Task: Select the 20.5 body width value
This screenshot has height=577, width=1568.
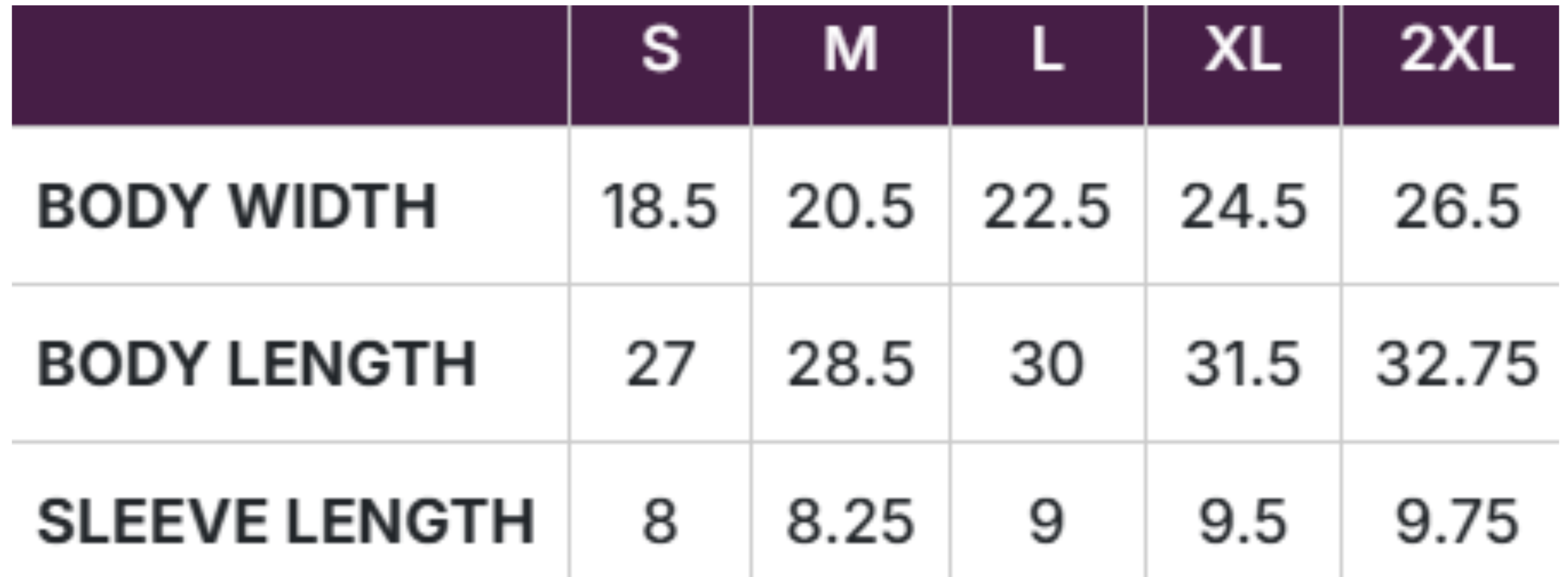Action: click(x=850, y=207)
